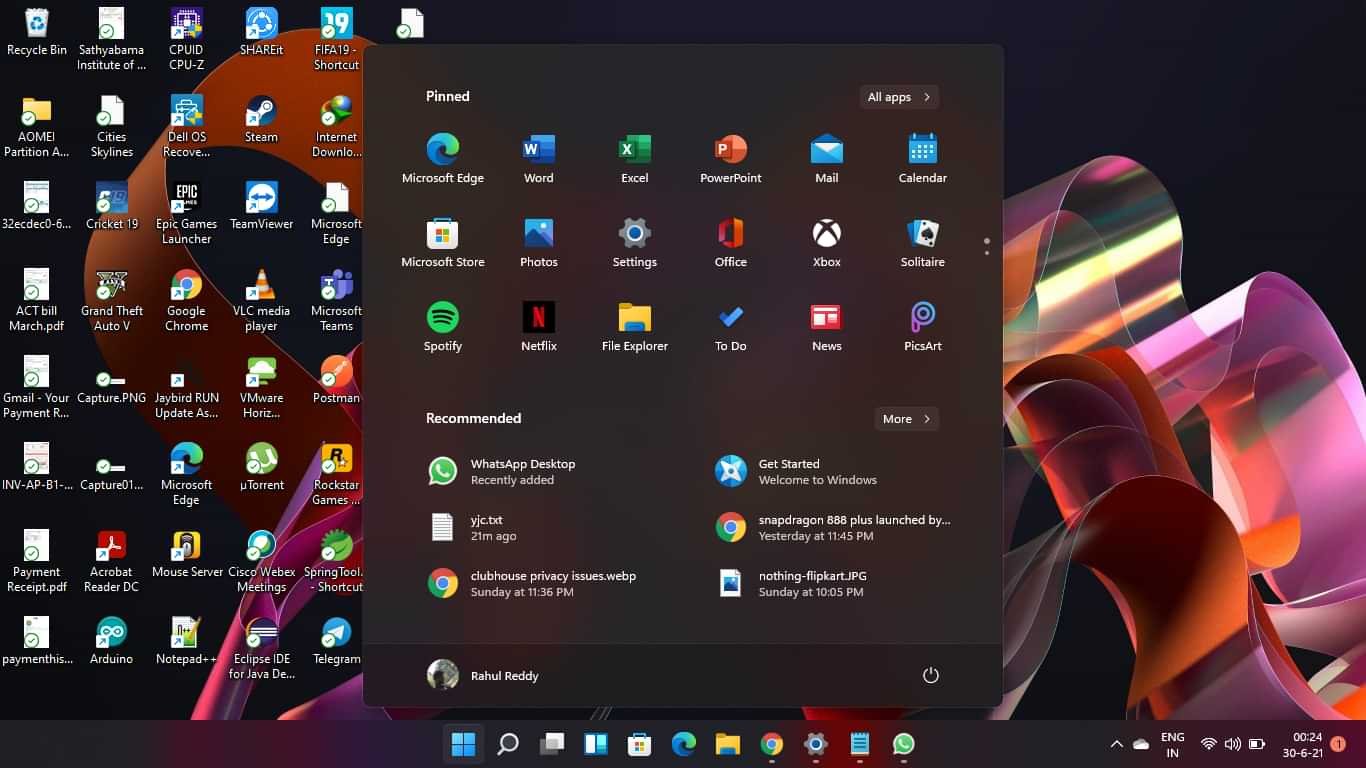Image resolution: width=1366 pixels, height=768 pixels.
Task: Select the SHAREit desktop icon
Action: (x=261, y=32)
